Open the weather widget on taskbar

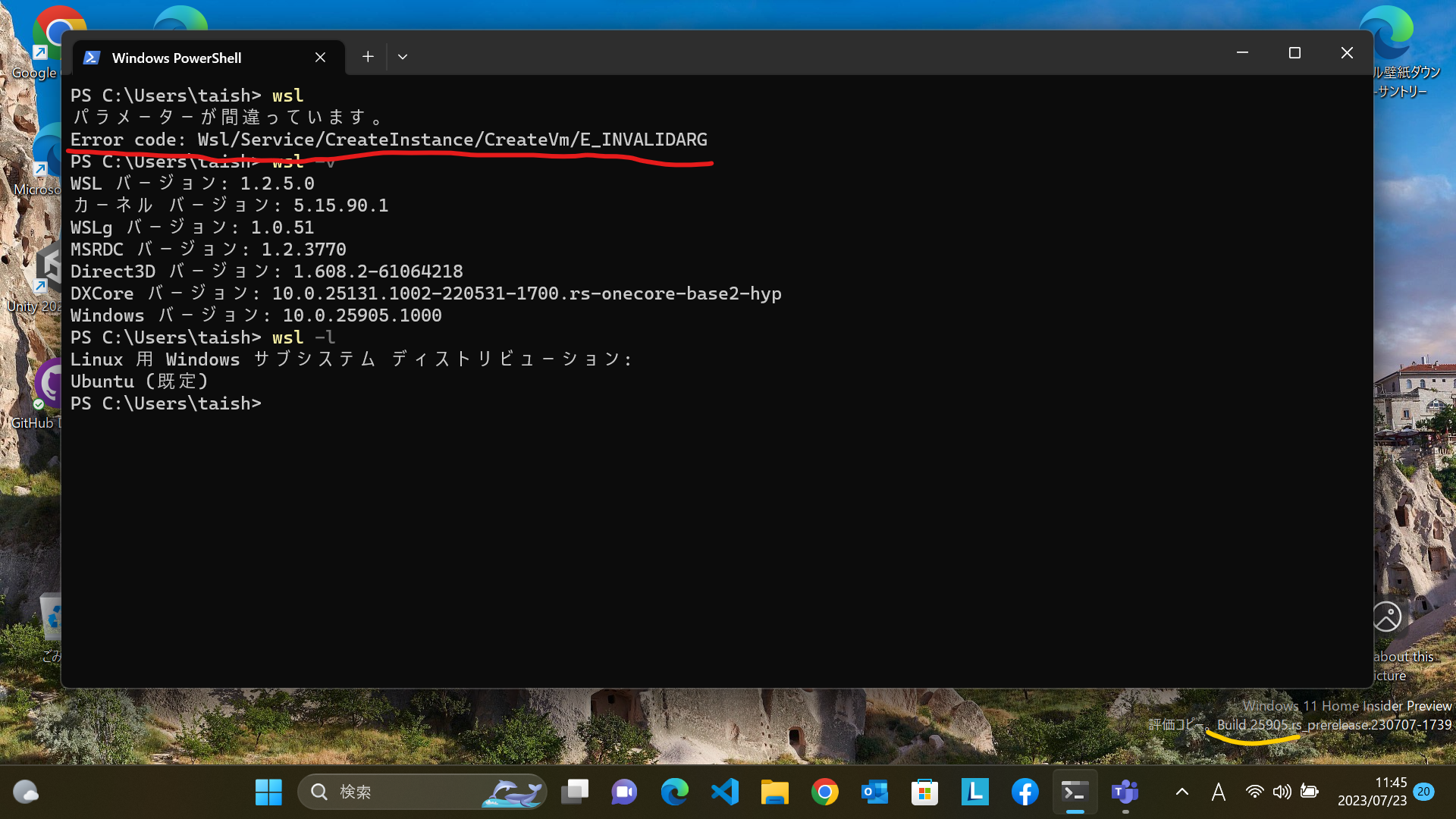26,792
